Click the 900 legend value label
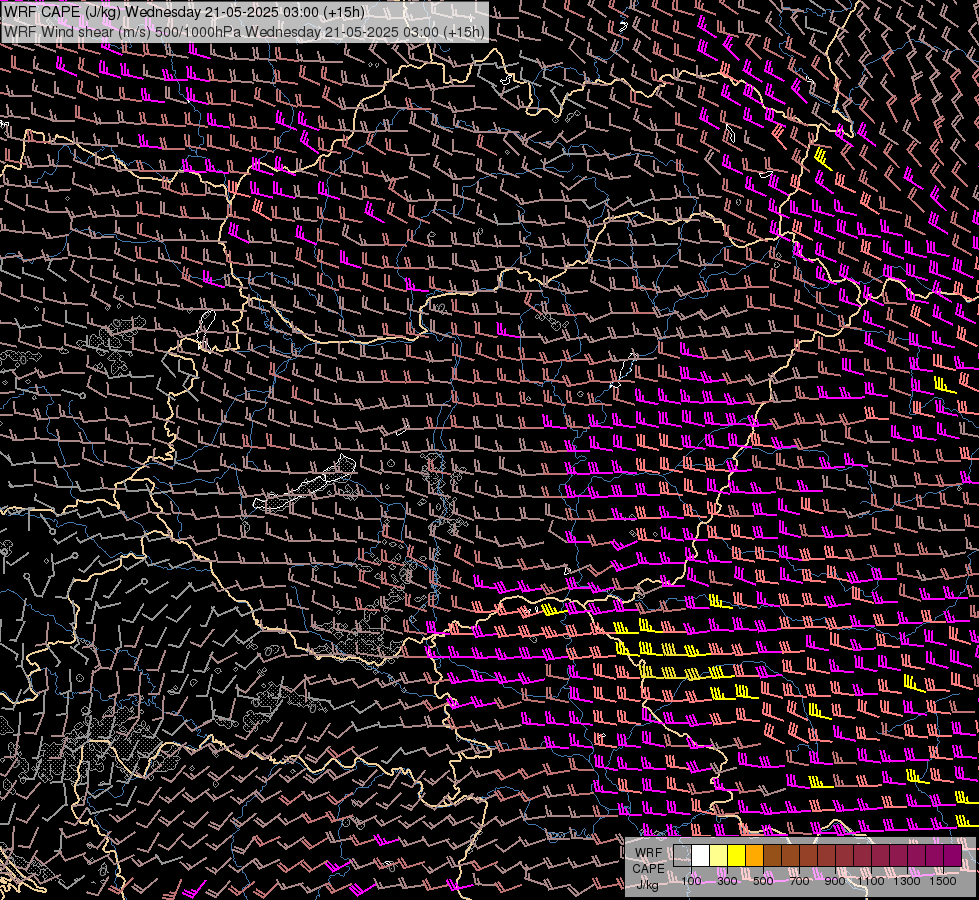Viewport: 979px width, 900px height. 835,881
